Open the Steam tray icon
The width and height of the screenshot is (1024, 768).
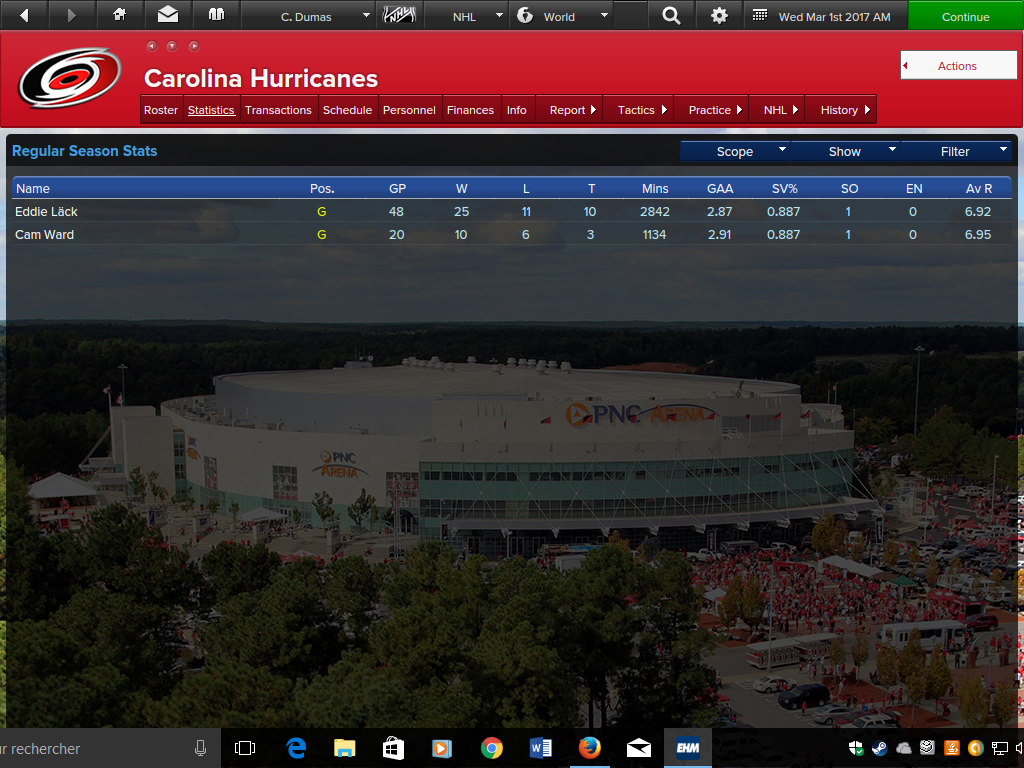click(x=880, y=748)
